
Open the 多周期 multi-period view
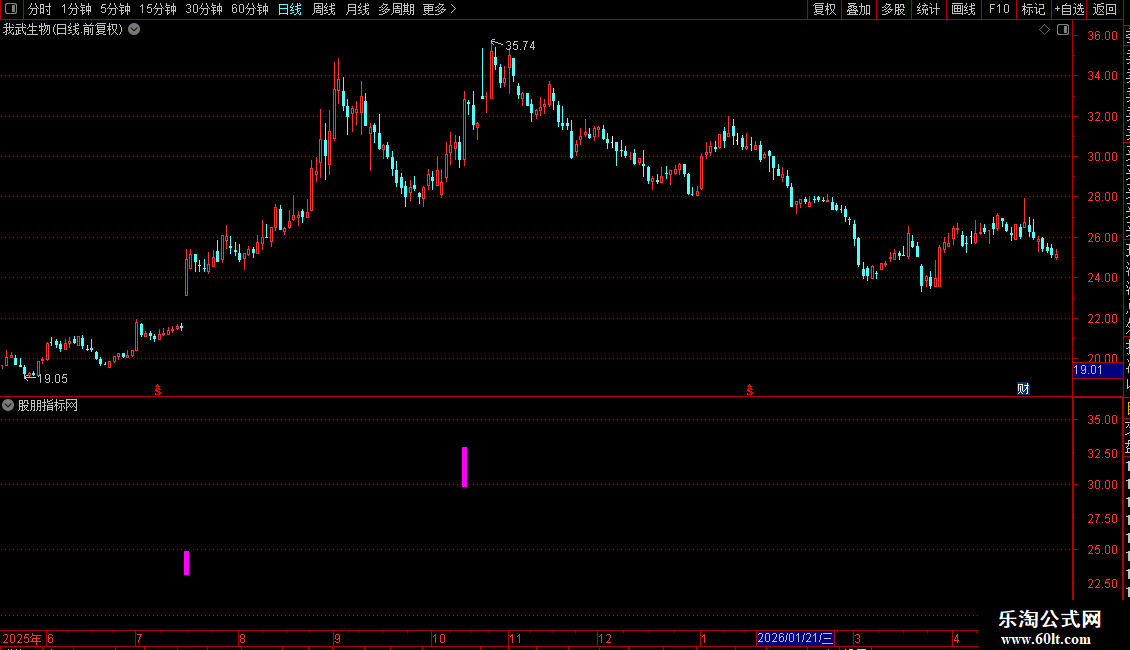pyautogui.click(x=396, y=9)
